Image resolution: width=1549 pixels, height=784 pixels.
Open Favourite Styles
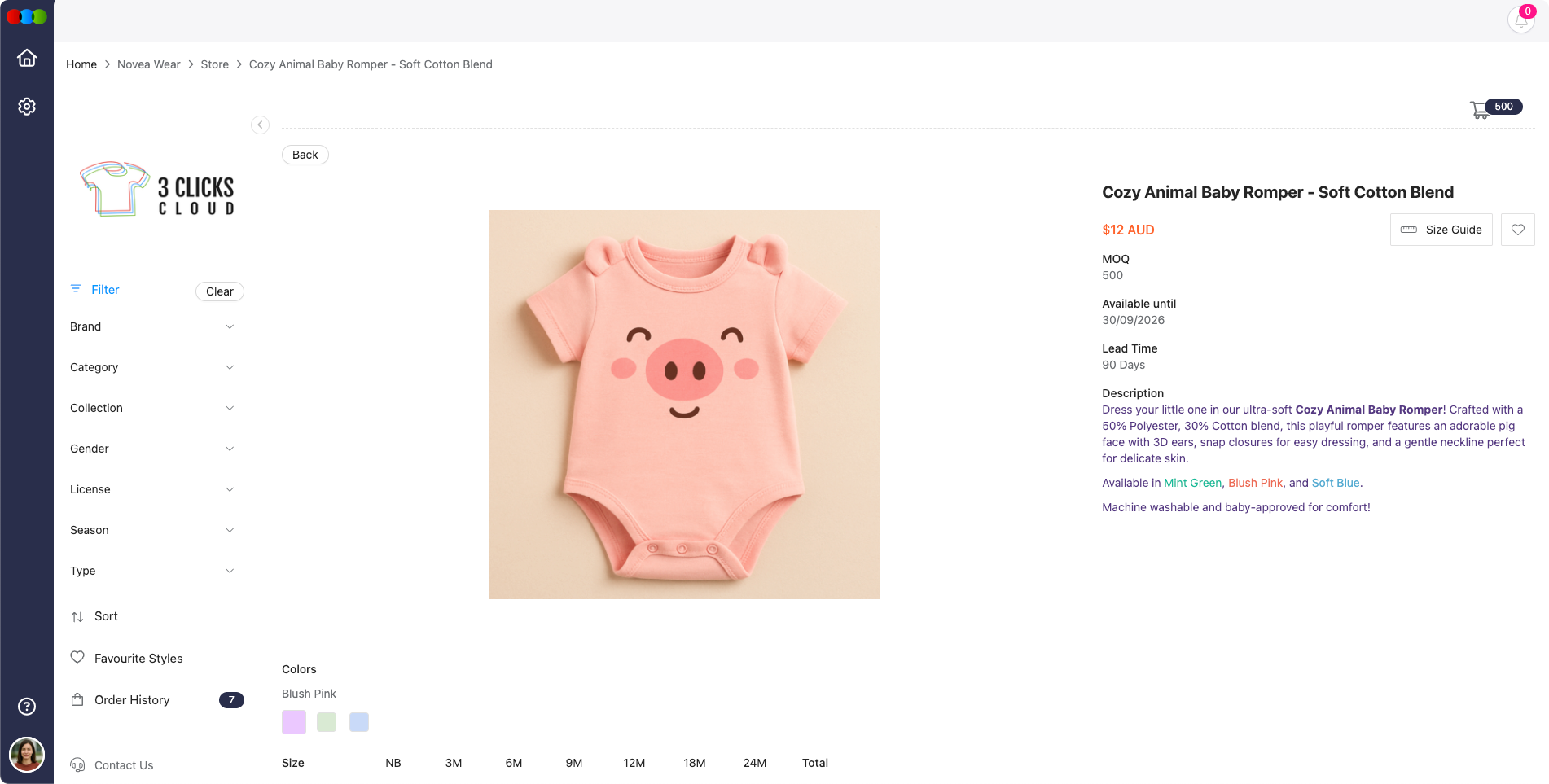[138, 658]
